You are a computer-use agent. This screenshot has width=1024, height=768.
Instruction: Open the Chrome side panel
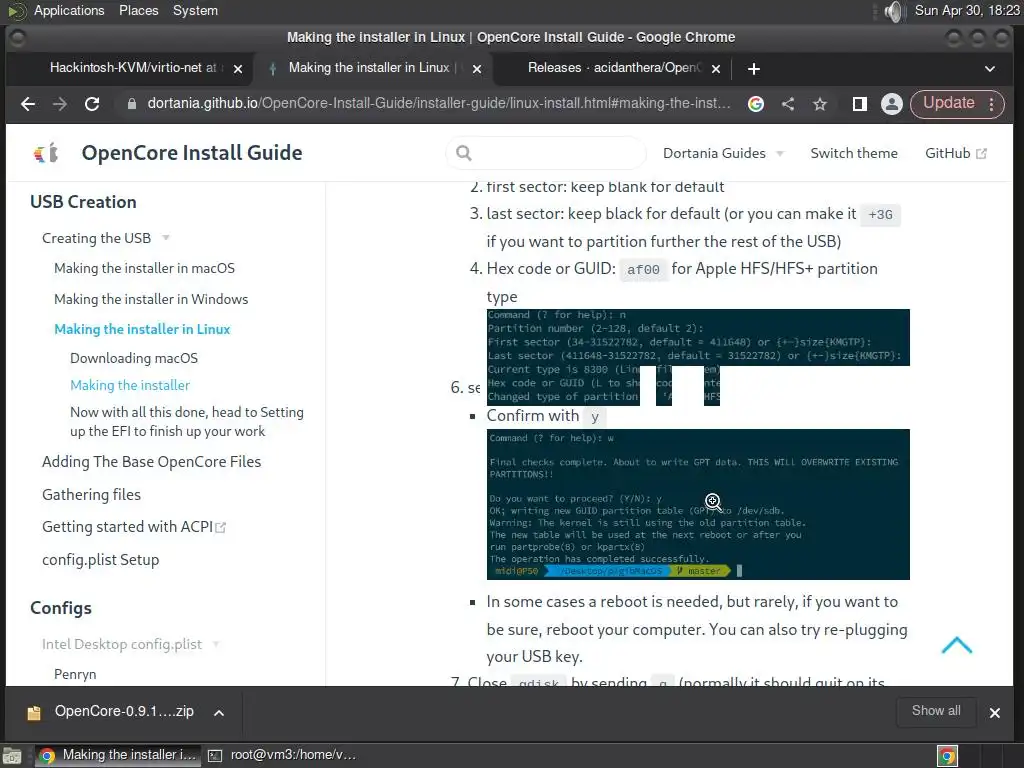(x=859, y=104)
